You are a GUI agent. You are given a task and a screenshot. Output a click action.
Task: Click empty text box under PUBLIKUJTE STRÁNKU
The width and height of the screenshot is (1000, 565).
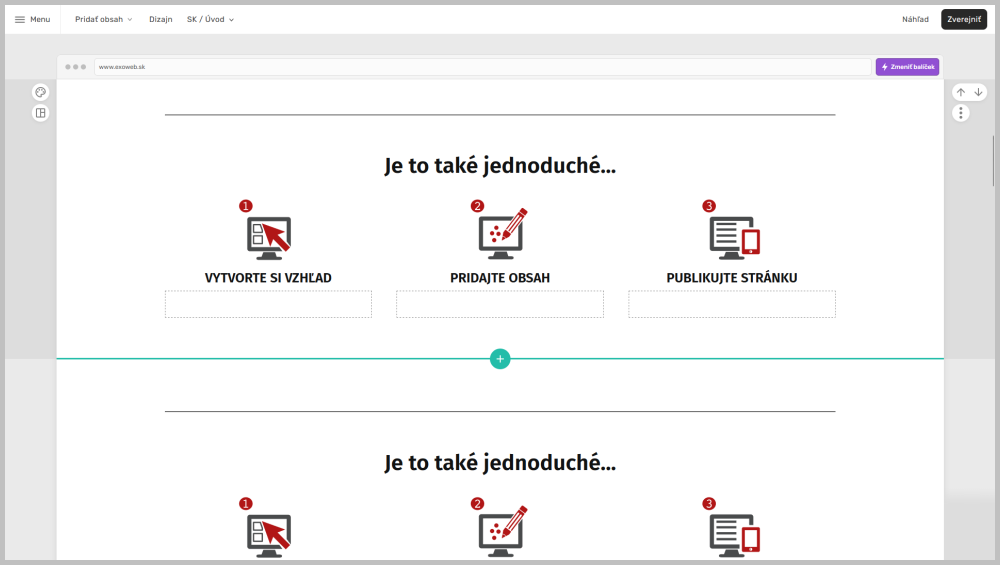[731, 304]
